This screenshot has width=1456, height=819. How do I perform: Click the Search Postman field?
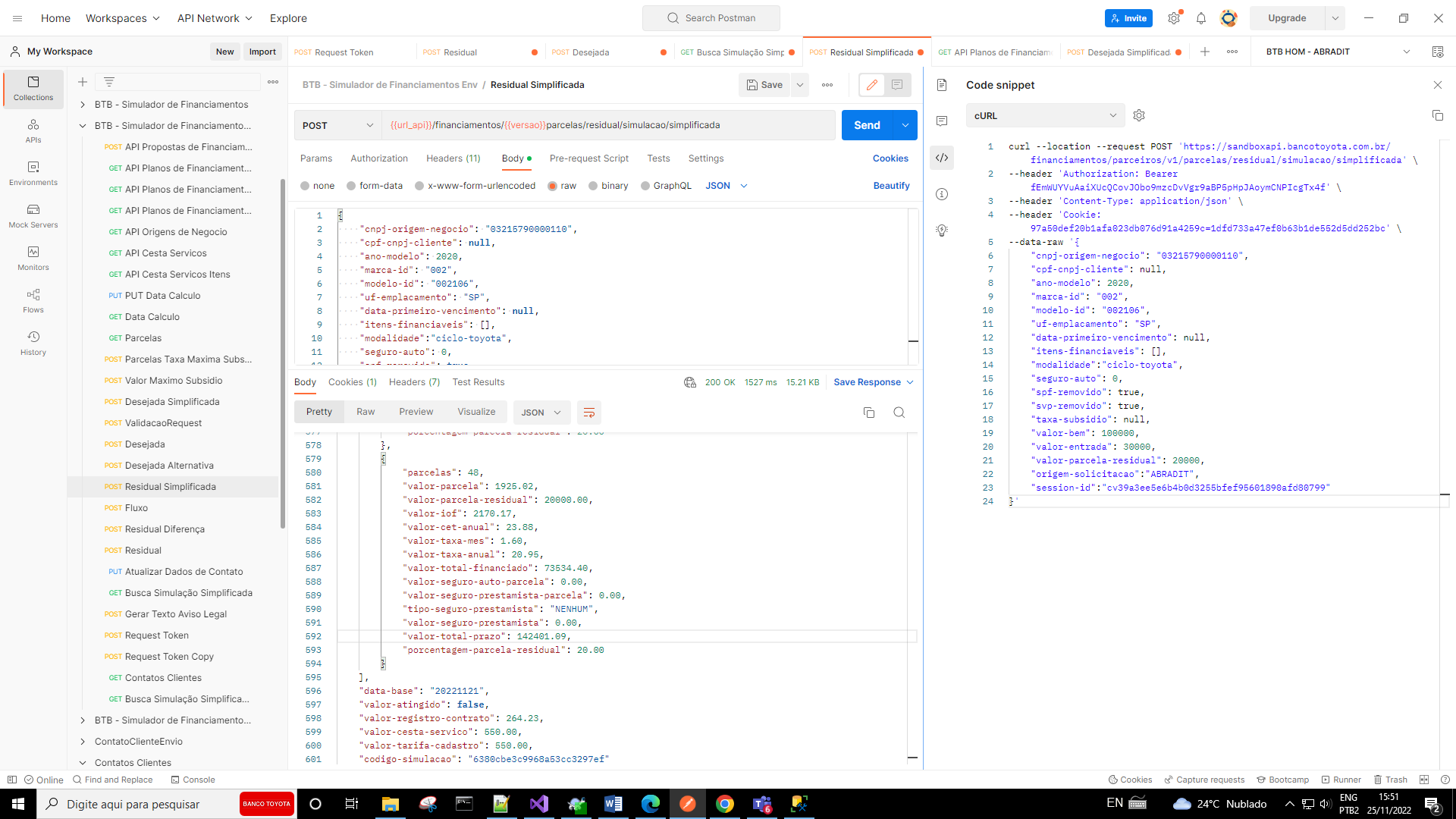[x=711, y=18]
